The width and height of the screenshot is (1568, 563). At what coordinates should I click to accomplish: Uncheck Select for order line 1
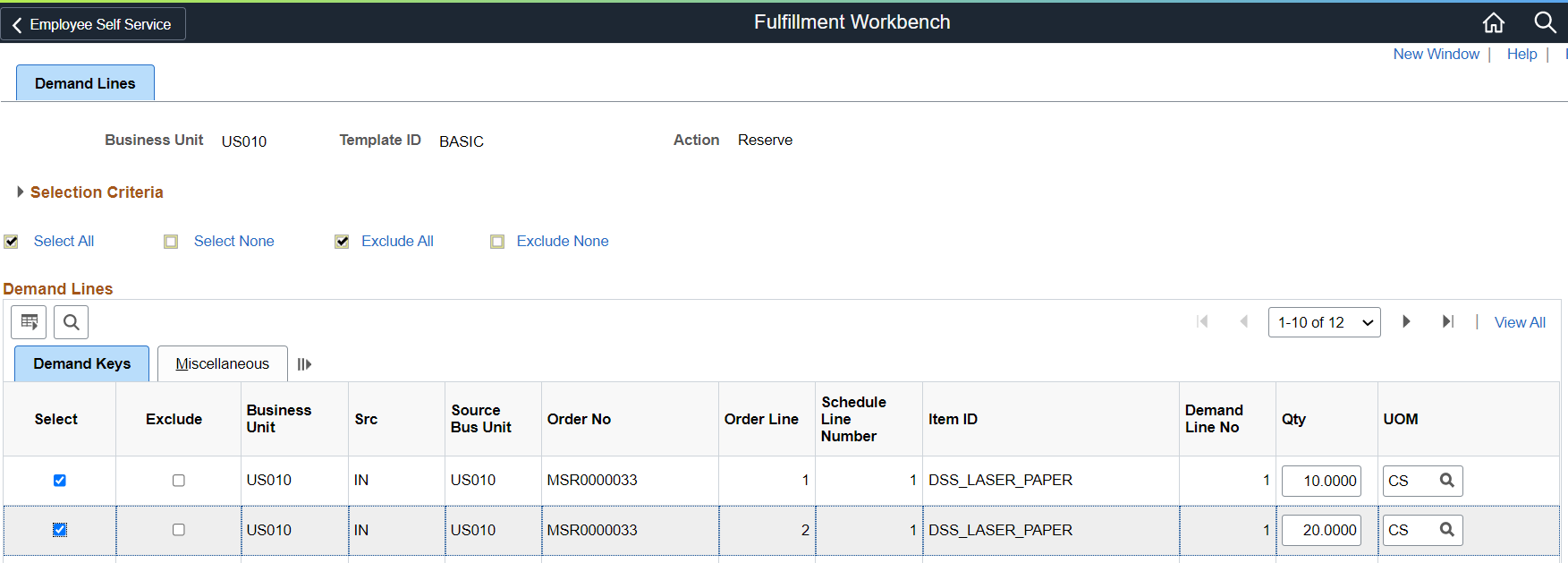coord(60,481)
